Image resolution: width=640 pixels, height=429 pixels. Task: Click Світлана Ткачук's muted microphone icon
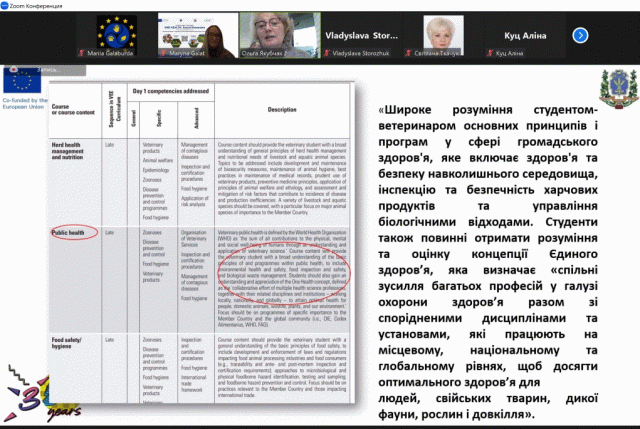(408, 53)
